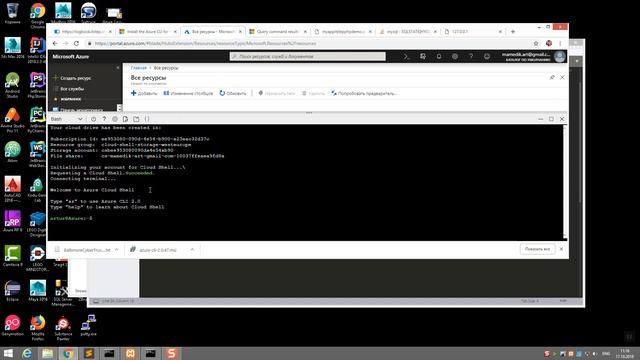Switch to Query command results tab
This screenshot has height=360, width=640.
tap(278, 31)
